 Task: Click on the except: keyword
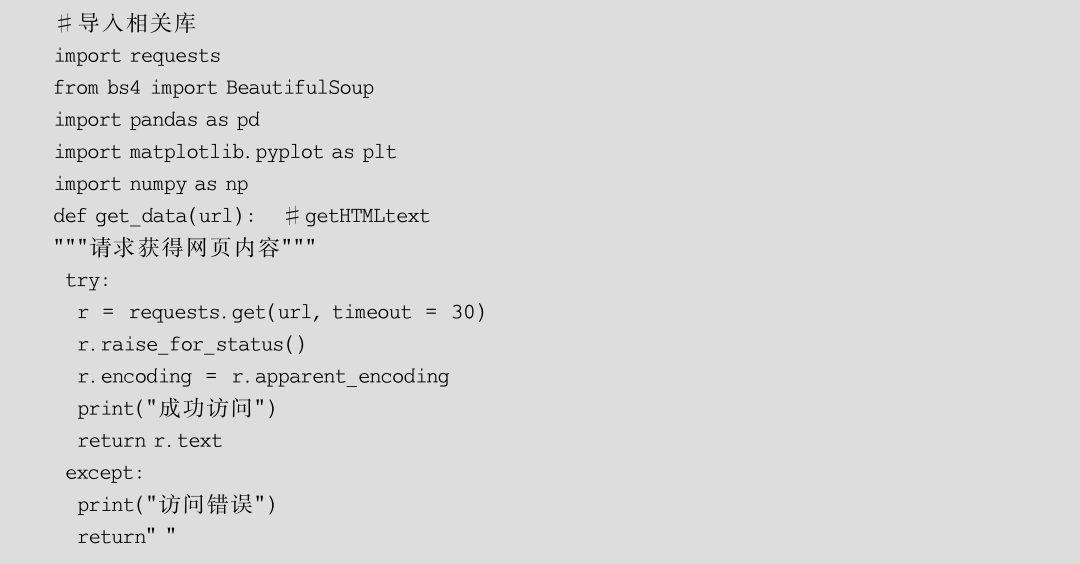pos(105,474)
